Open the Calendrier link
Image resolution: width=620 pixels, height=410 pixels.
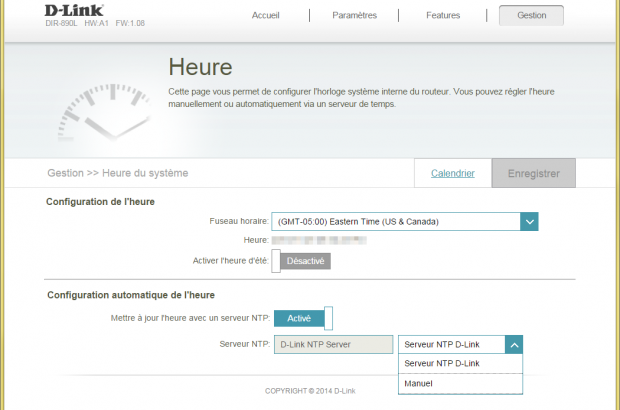452,173
